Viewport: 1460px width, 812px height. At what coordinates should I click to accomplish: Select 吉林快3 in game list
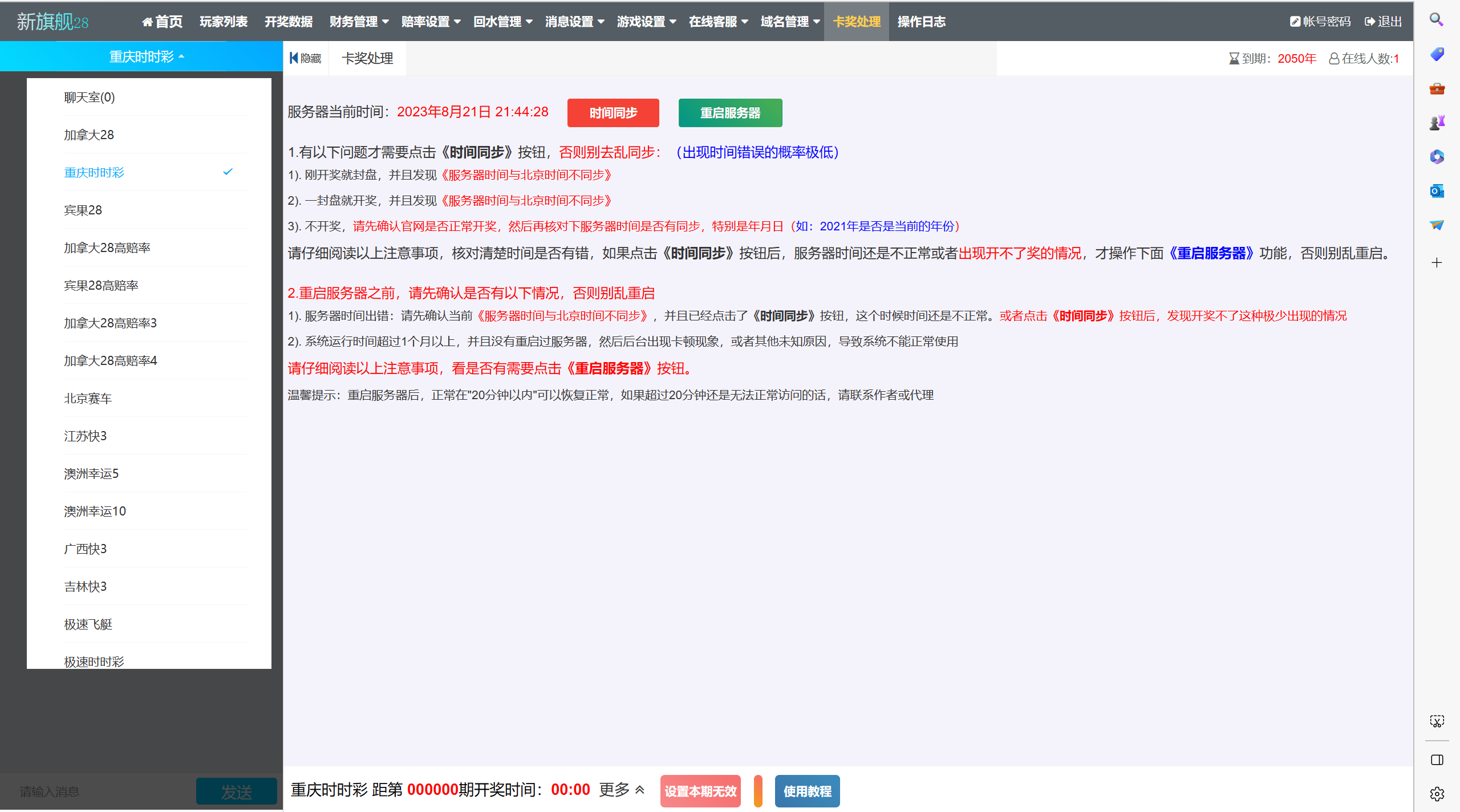pyautogui.click(x=155, y=587)
